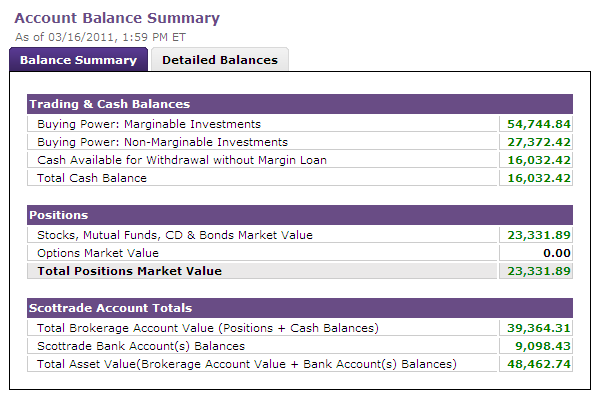Click the Total Brokerage Account Value label
Viewport: 603px width, 404px height.
click(208, 328)
